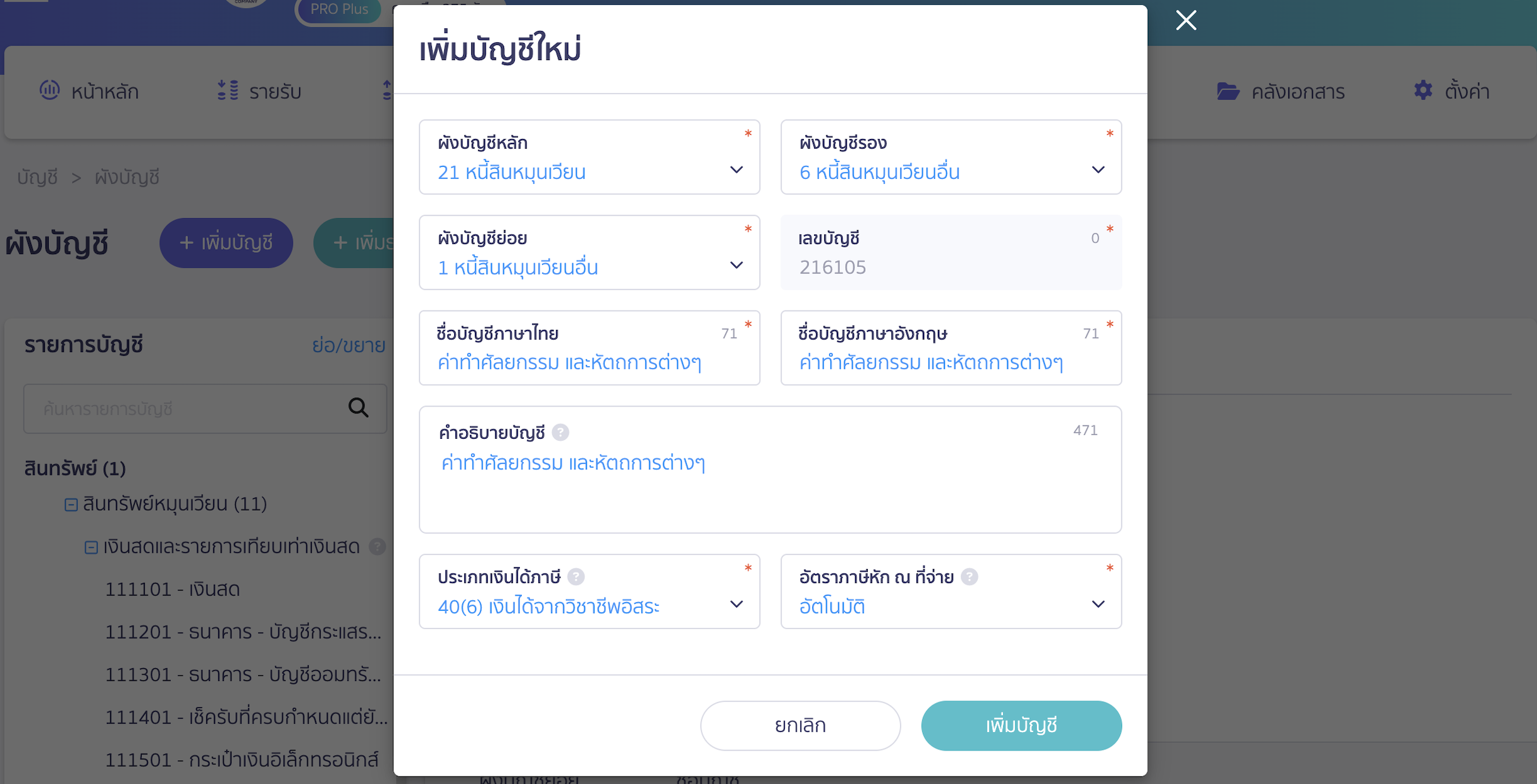Viewport: 1537px width, 784px height.
Task: Click help icon beside ประเภทเงินได้ภาษี
Action: point(576,577)
